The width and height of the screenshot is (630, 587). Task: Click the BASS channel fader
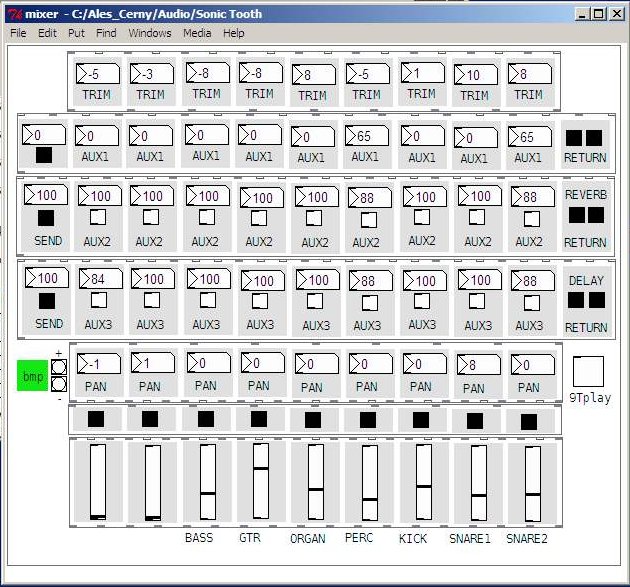(208, 482)
